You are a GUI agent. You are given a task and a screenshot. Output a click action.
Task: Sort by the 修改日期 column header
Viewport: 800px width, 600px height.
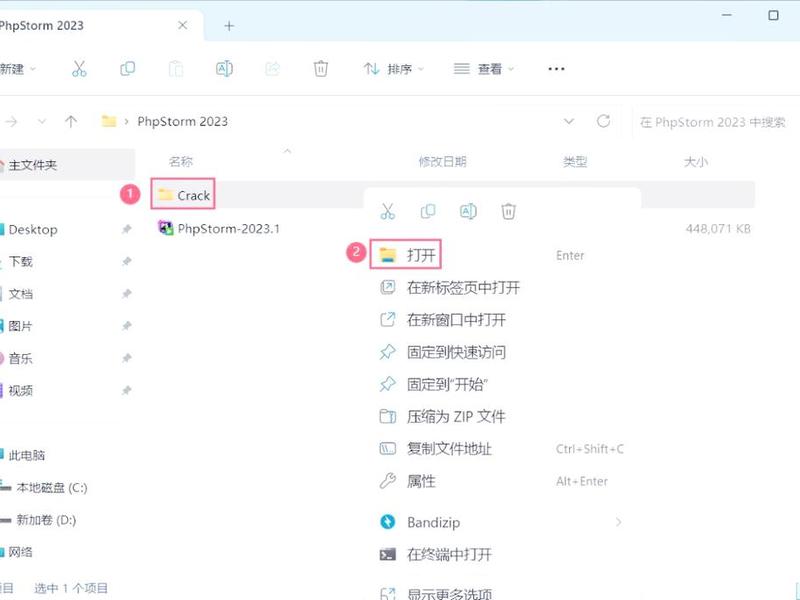[x=442, y=162]
